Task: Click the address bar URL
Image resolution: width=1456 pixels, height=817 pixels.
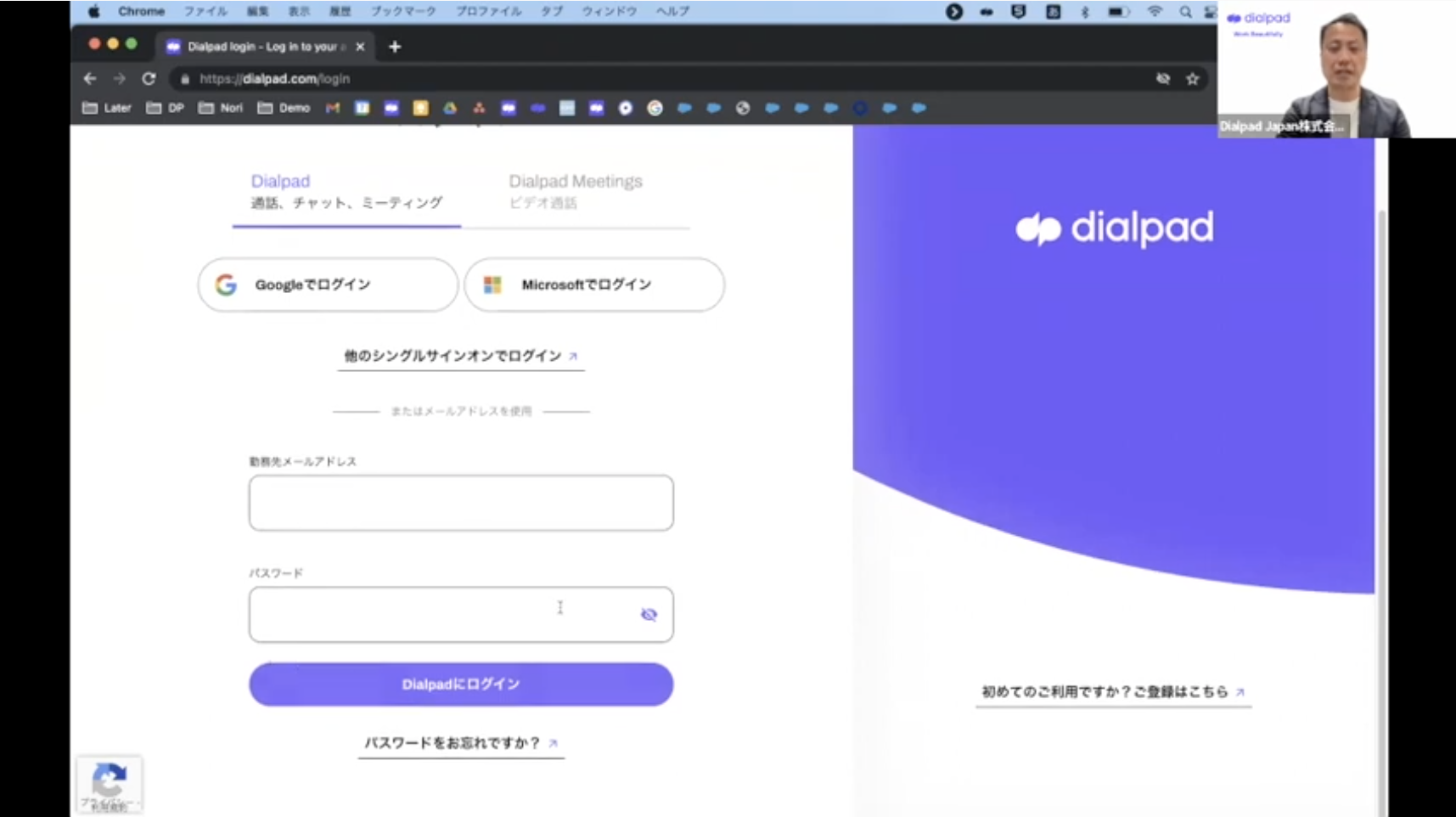Action: pyautogui.click(x=274, y=78)
